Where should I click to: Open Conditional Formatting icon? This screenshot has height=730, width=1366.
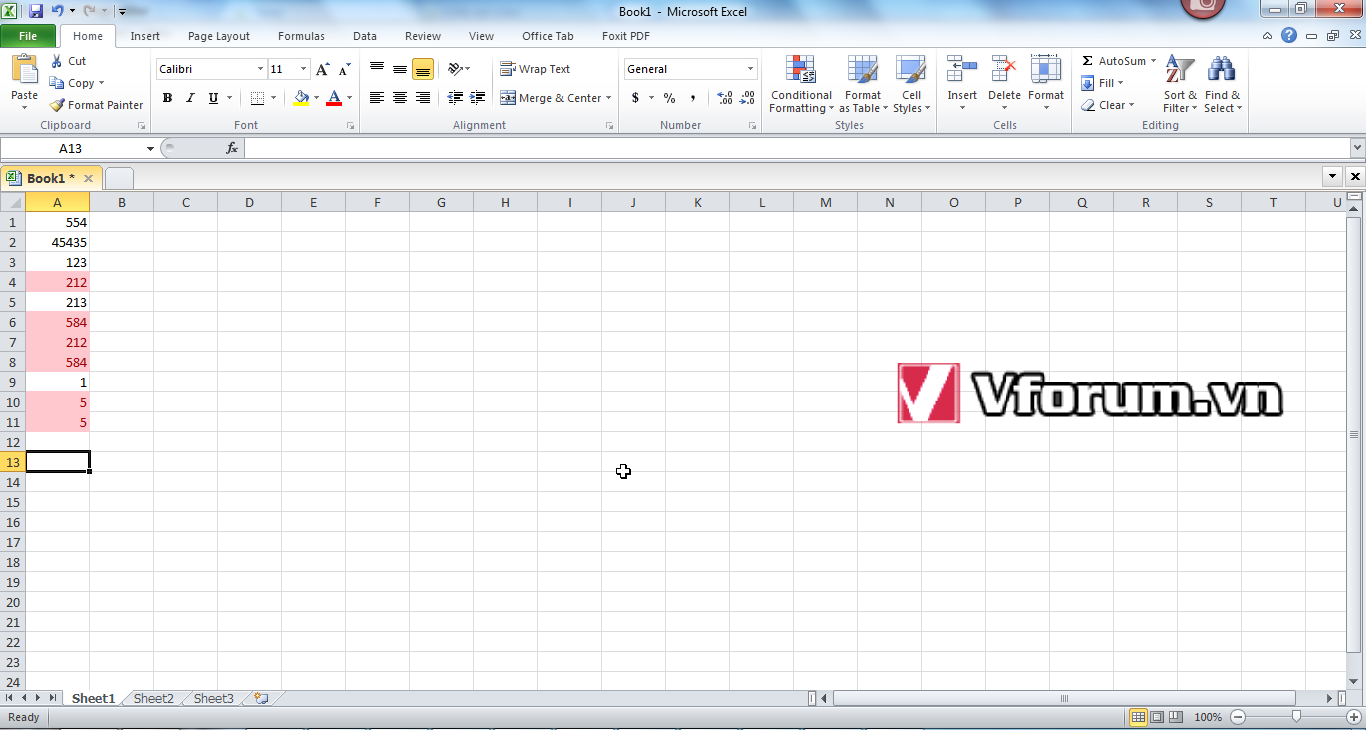pyautogui.click(x=800, y=69)
